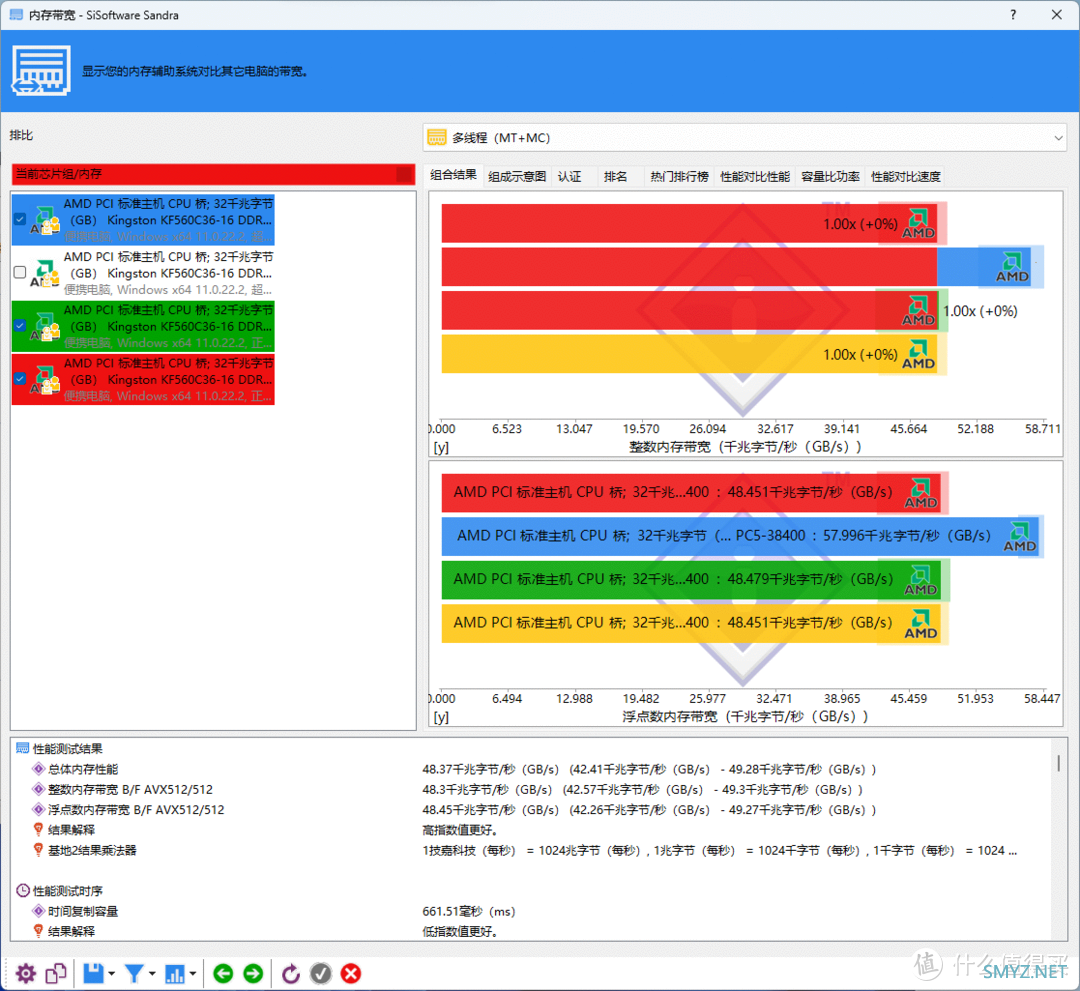The width and height of the screenshot is (1080, 991).
Task: Open the 容量比功率 tab
Action: (831, 176)
